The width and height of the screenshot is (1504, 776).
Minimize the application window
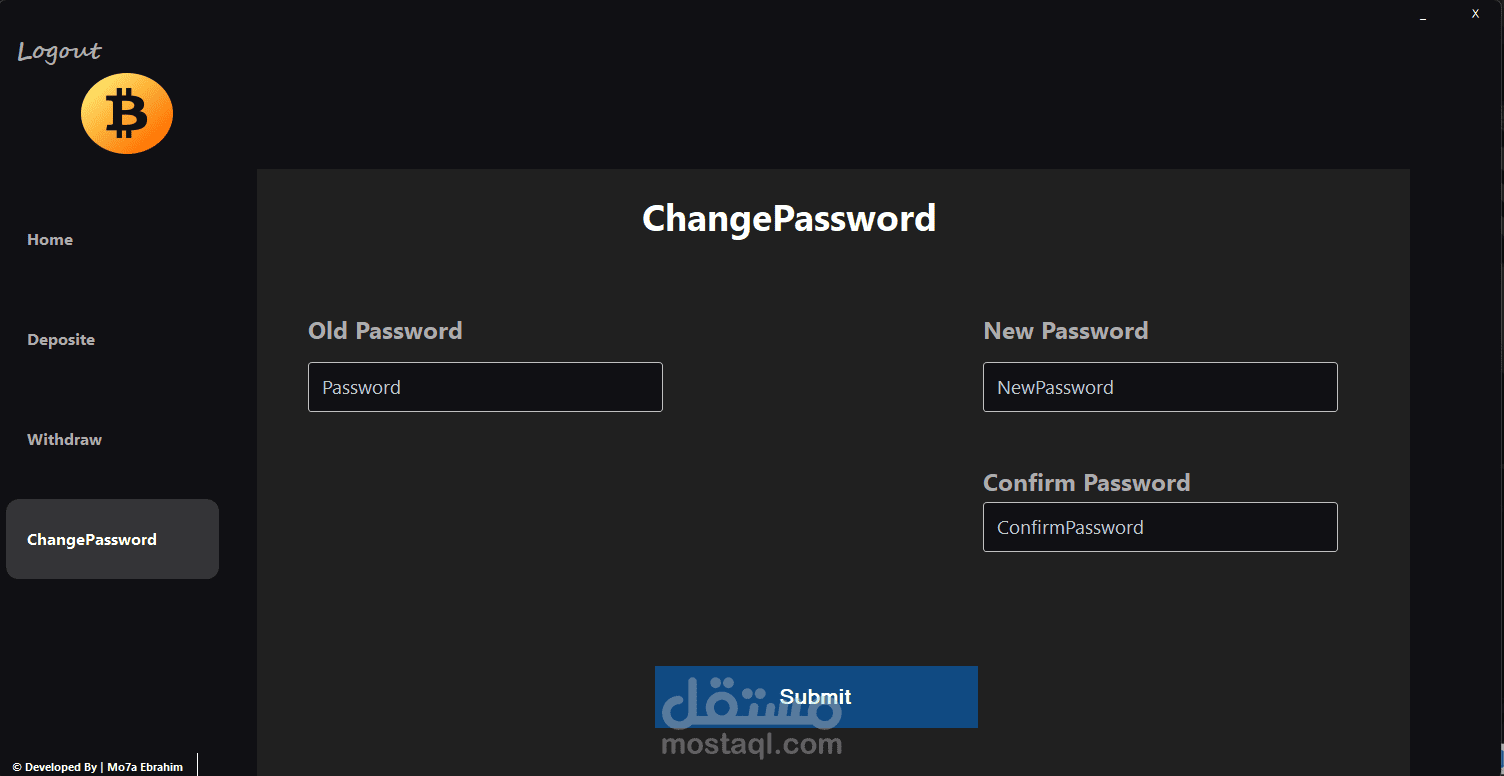click(x=1423, y=16)
